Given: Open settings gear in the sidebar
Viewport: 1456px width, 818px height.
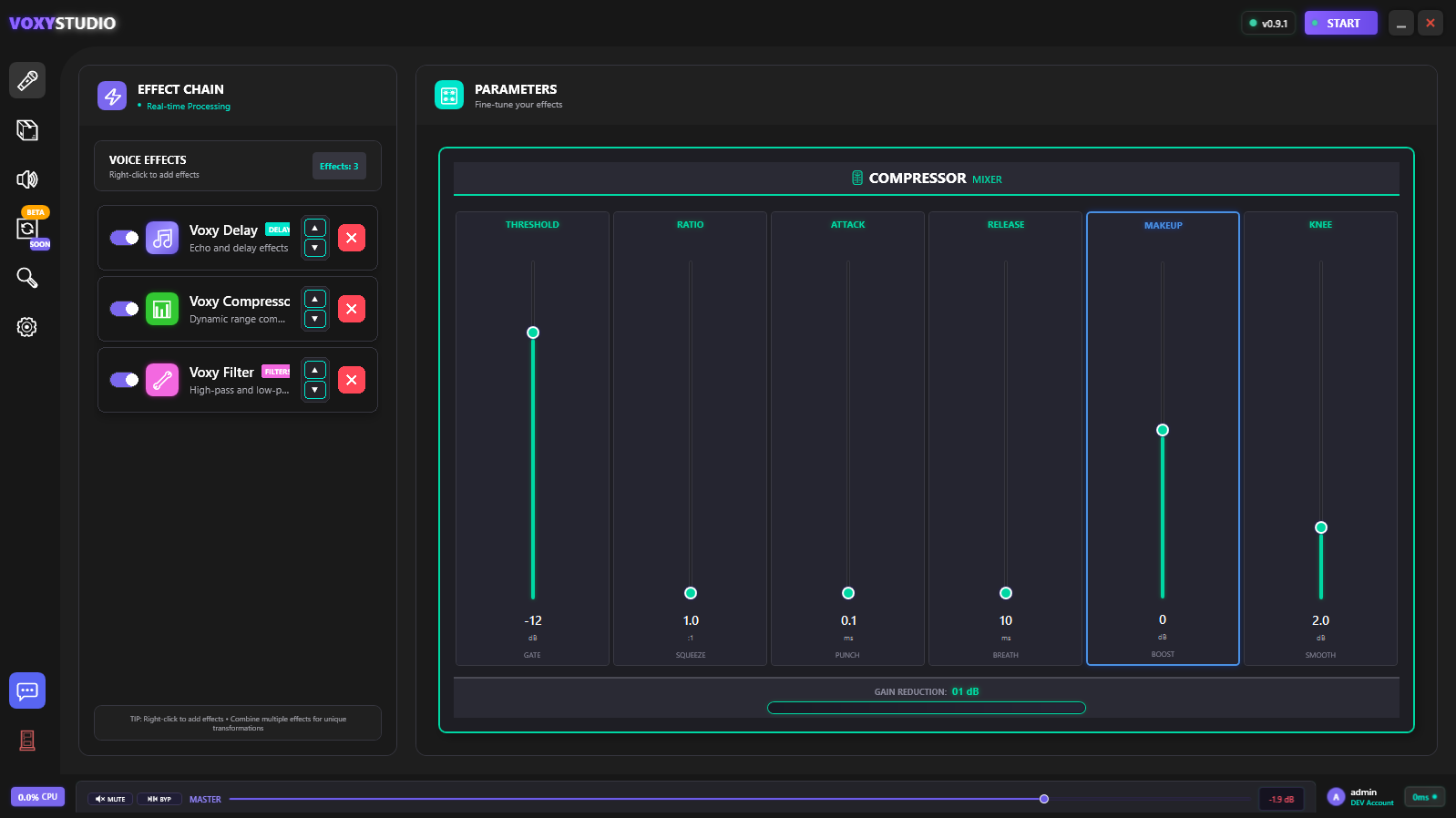Looking at the screenshot, I should click(x=27, y=327).
